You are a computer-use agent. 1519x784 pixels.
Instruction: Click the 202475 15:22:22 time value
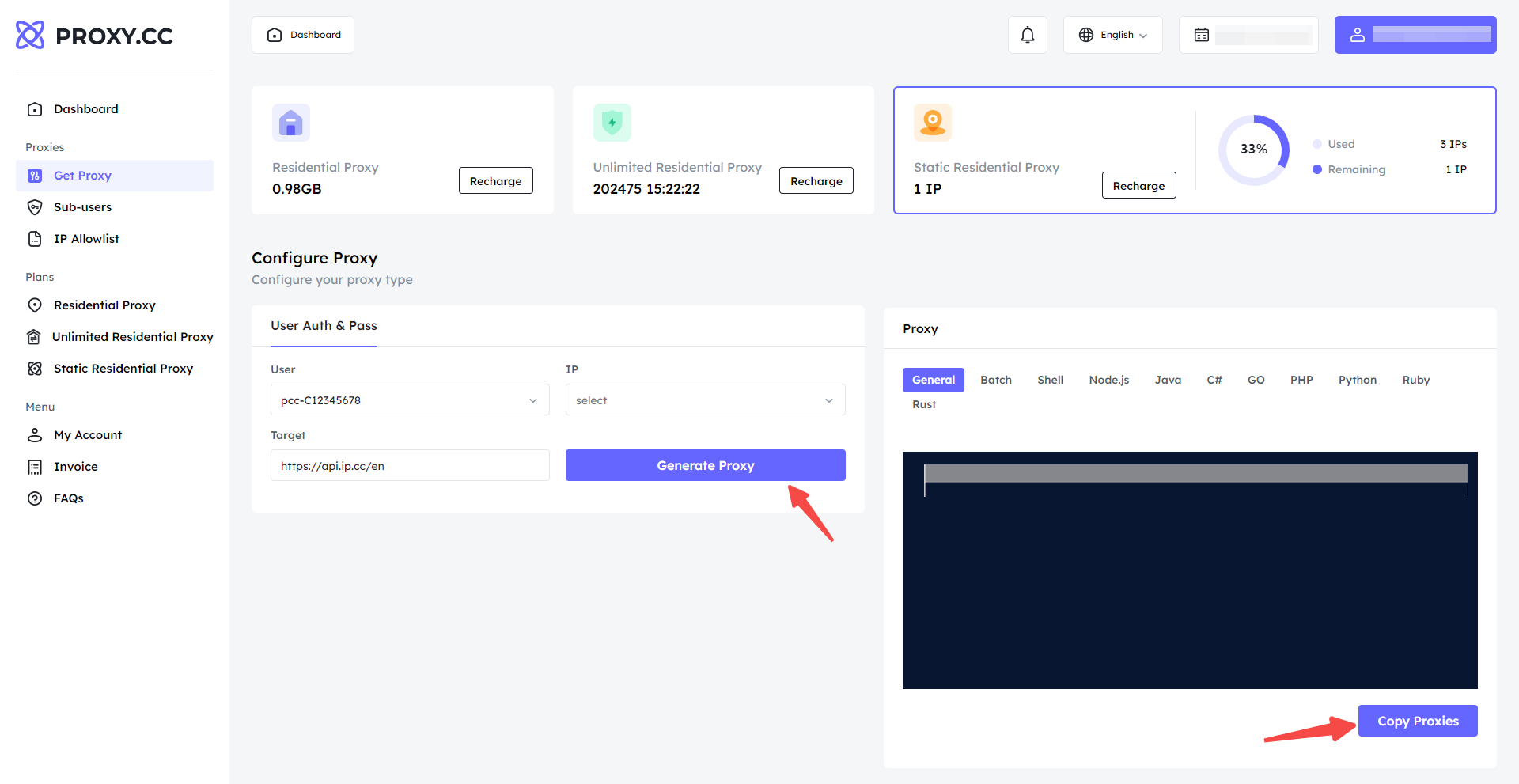(x=646, y=189)
